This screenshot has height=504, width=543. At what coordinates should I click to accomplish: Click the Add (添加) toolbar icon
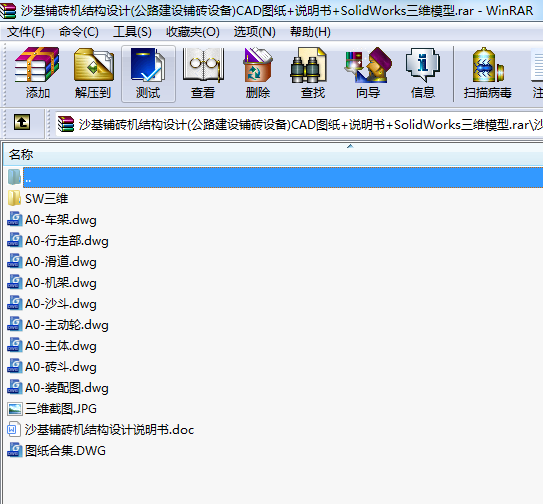pos(37,65)
